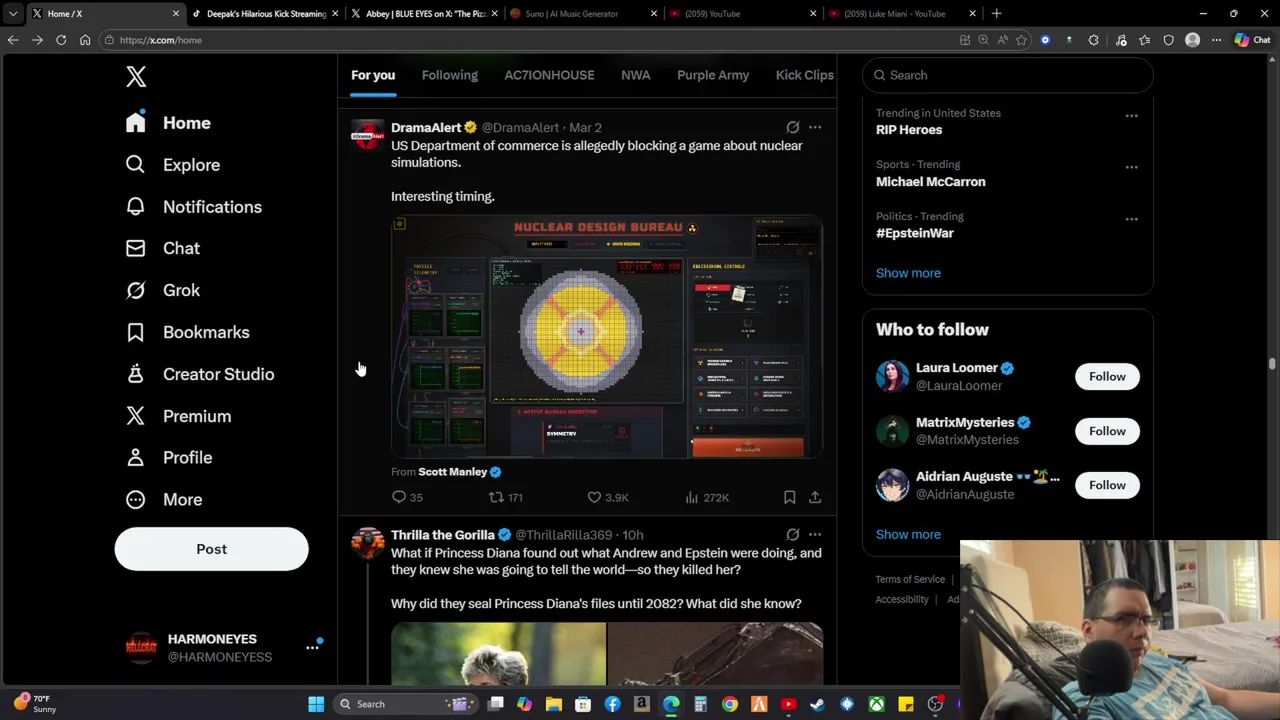Click Show more under trending topics

point(908,273)
